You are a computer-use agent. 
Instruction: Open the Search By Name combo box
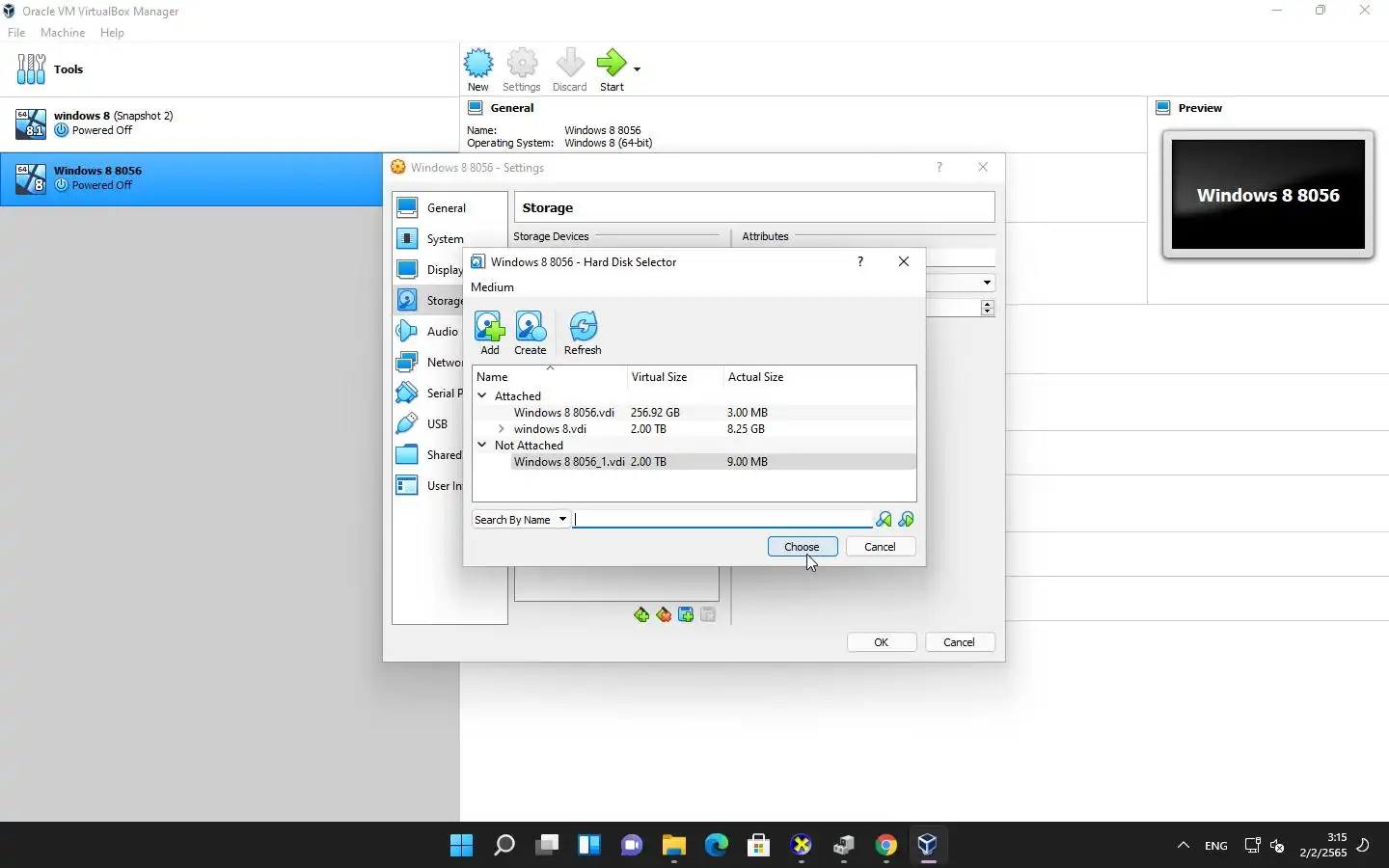521,520
